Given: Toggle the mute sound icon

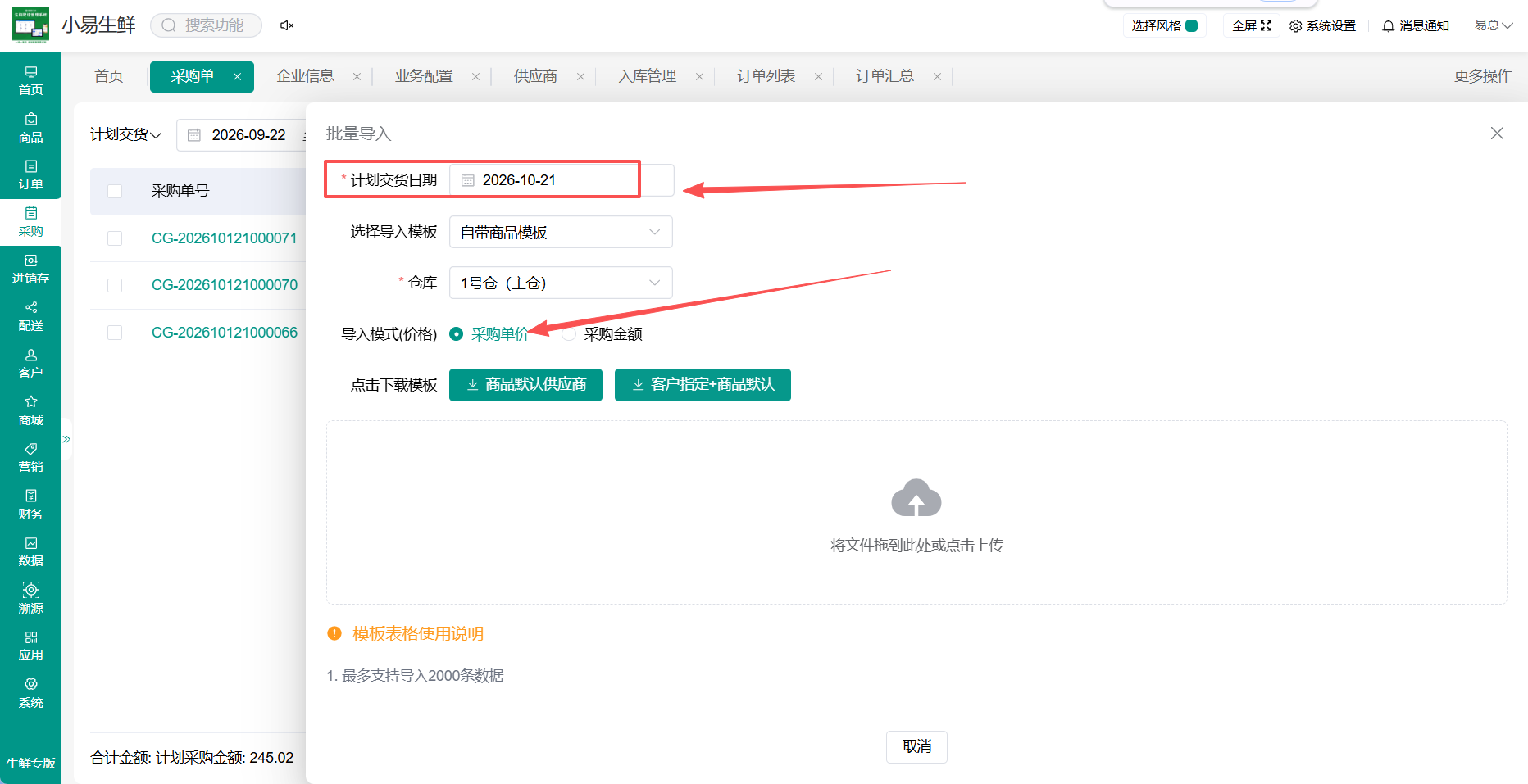Looking at the screenshot, I should coord(287,25).
